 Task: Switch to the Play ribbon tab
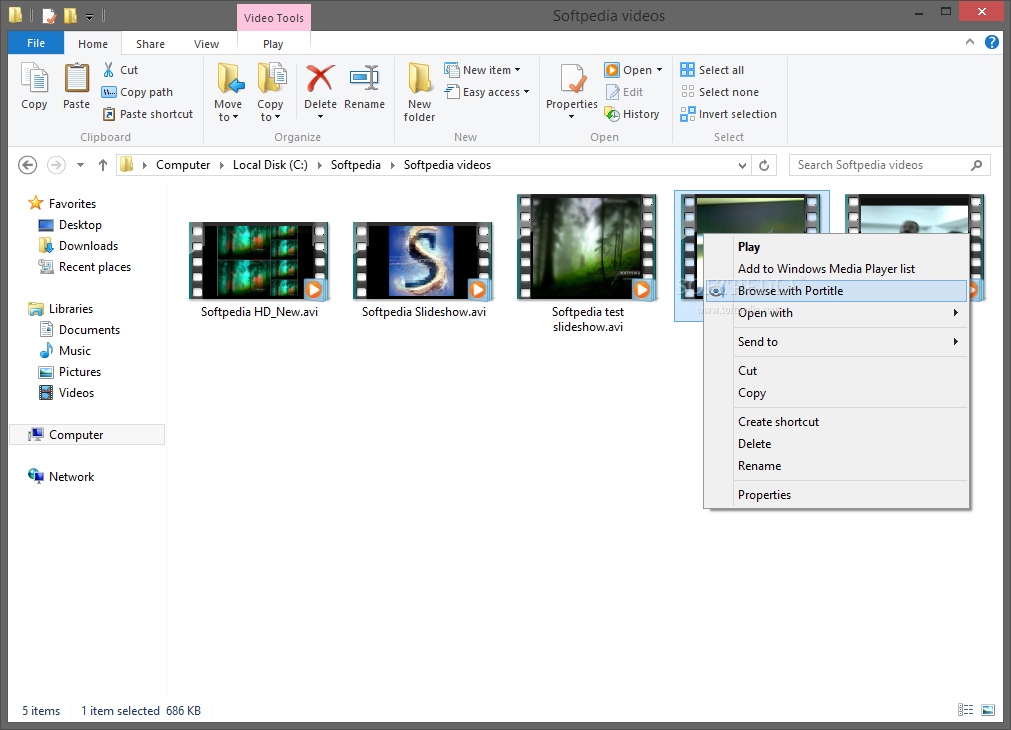pyautogui.click(x=273, y=44)
